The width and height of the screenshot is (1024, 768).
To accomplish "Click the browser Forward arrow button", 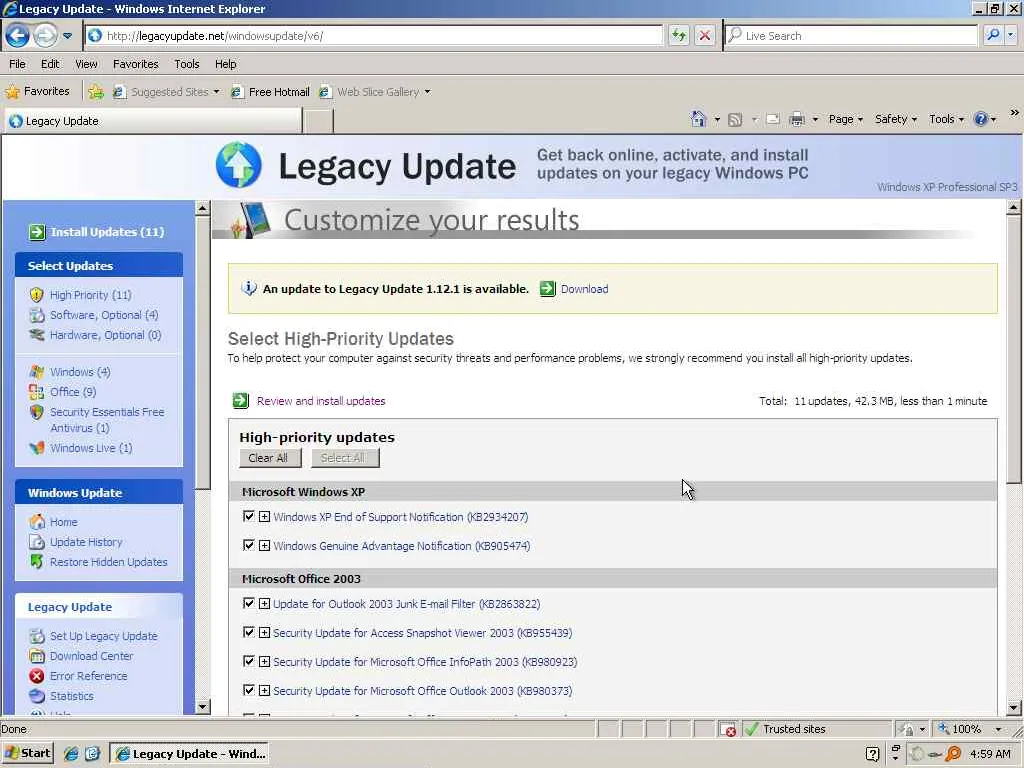I will tap(45, 35).
